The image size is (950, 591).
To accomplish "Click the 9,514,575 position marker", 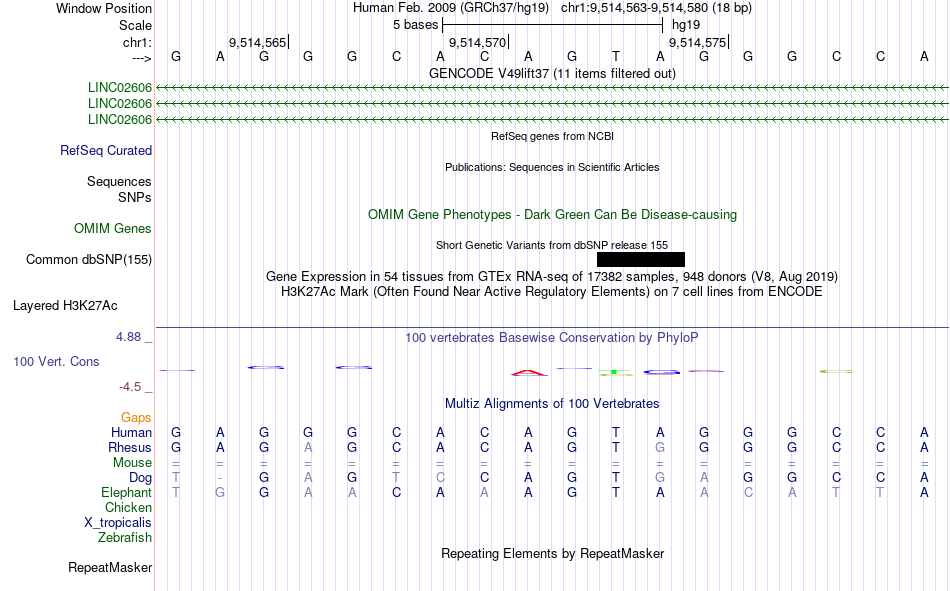I will (698, 42).
